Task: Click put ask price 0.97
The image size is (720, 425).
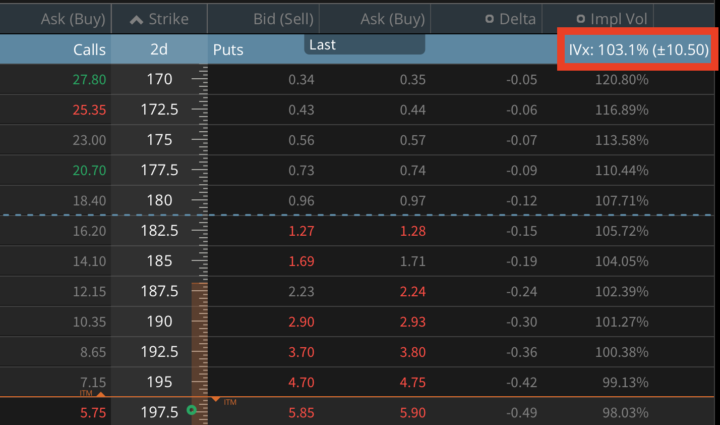Action: click(x=412, y=201)
